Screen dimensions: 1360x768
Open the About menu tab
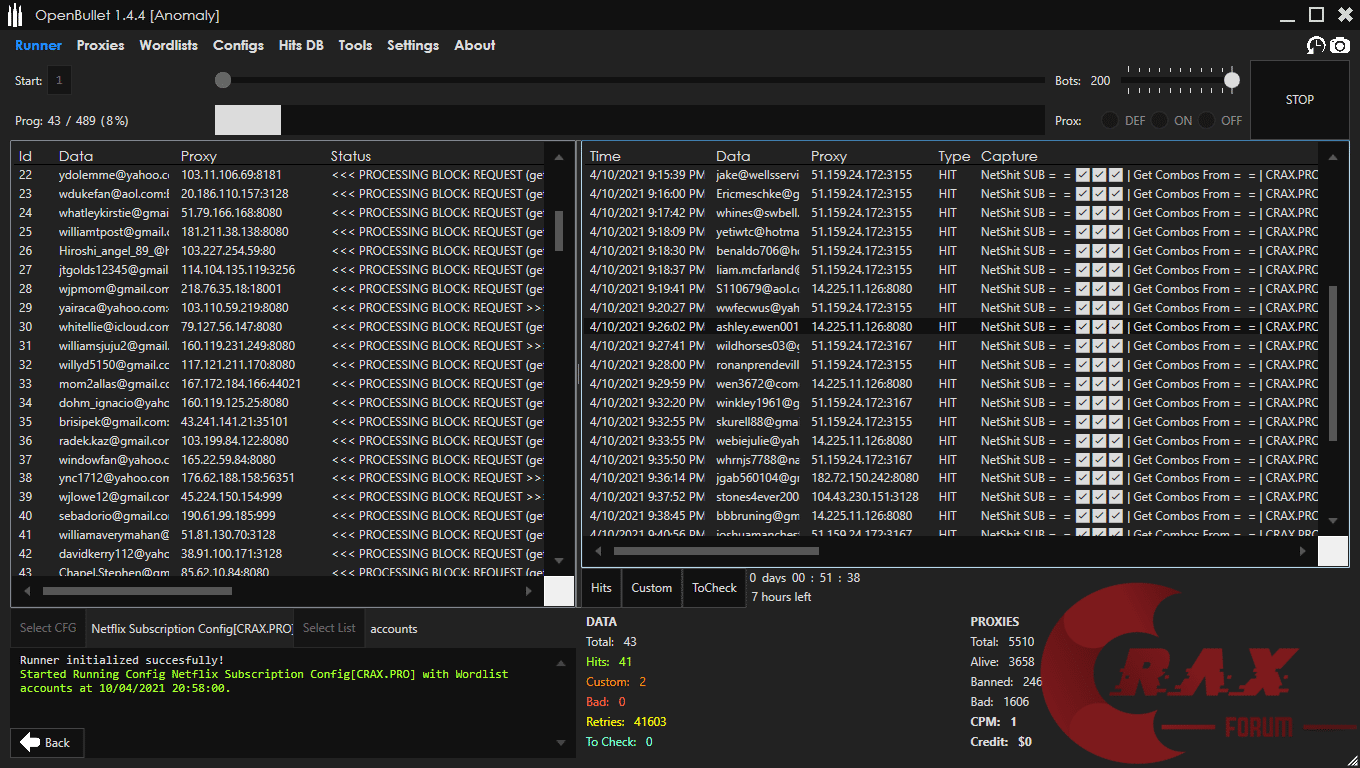pyautogui.click(x=475, y=45)
